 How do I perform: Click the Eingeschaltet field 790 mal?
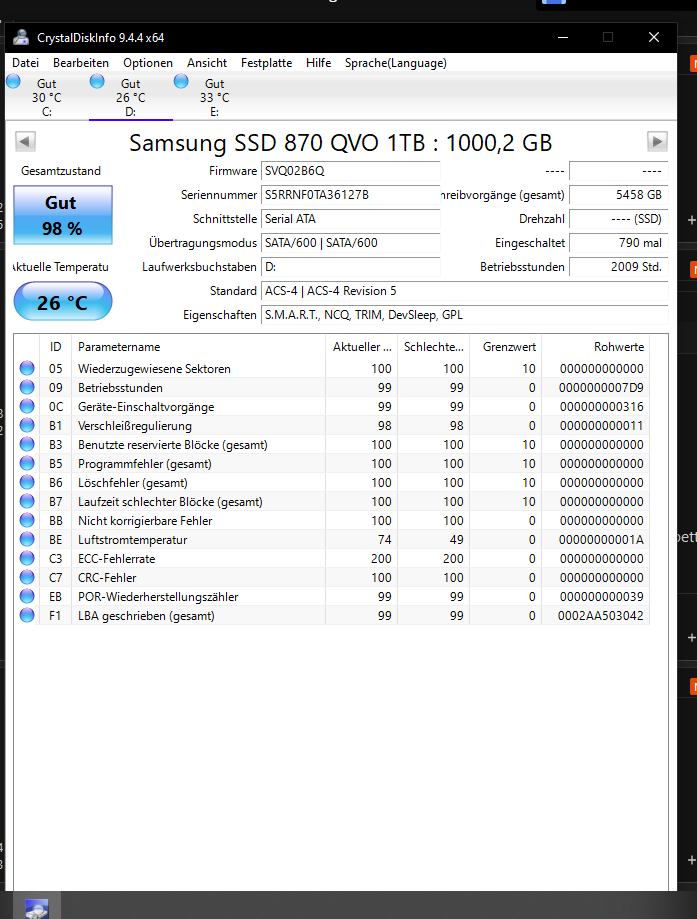click(x=618, y=243)
